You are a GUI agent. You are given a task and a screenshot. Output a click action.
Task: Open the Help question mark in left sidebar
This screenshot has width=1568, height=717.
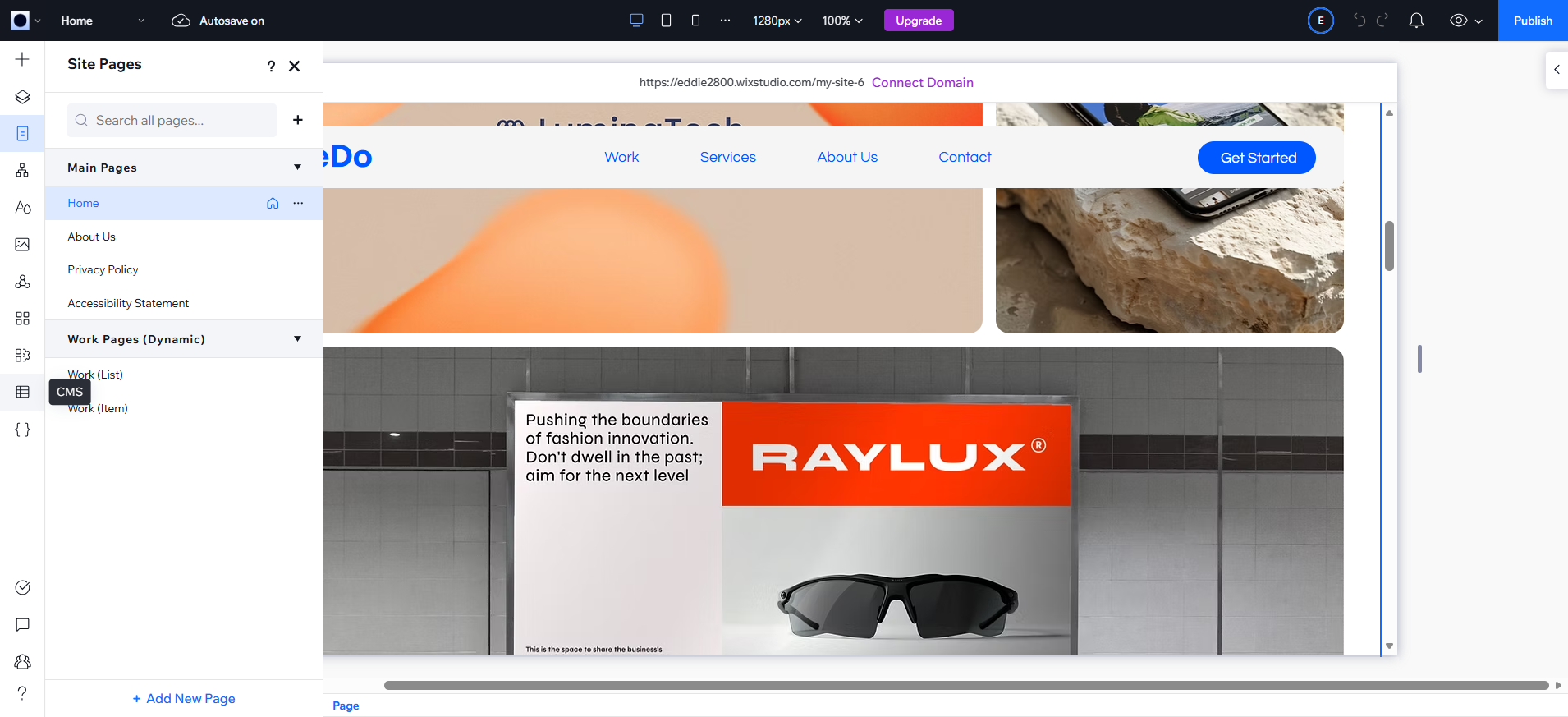coord(22,693)
